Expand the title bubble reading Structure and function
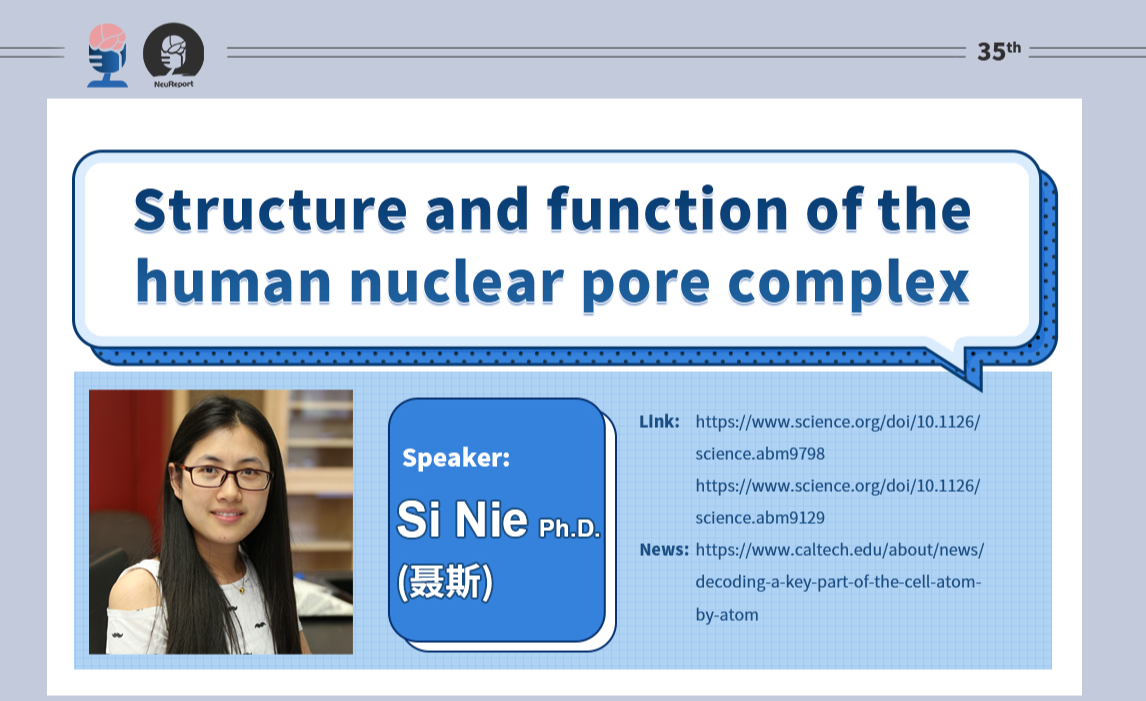The width and height of the screenshot is (1146, 701). click(x=553, y=245)
